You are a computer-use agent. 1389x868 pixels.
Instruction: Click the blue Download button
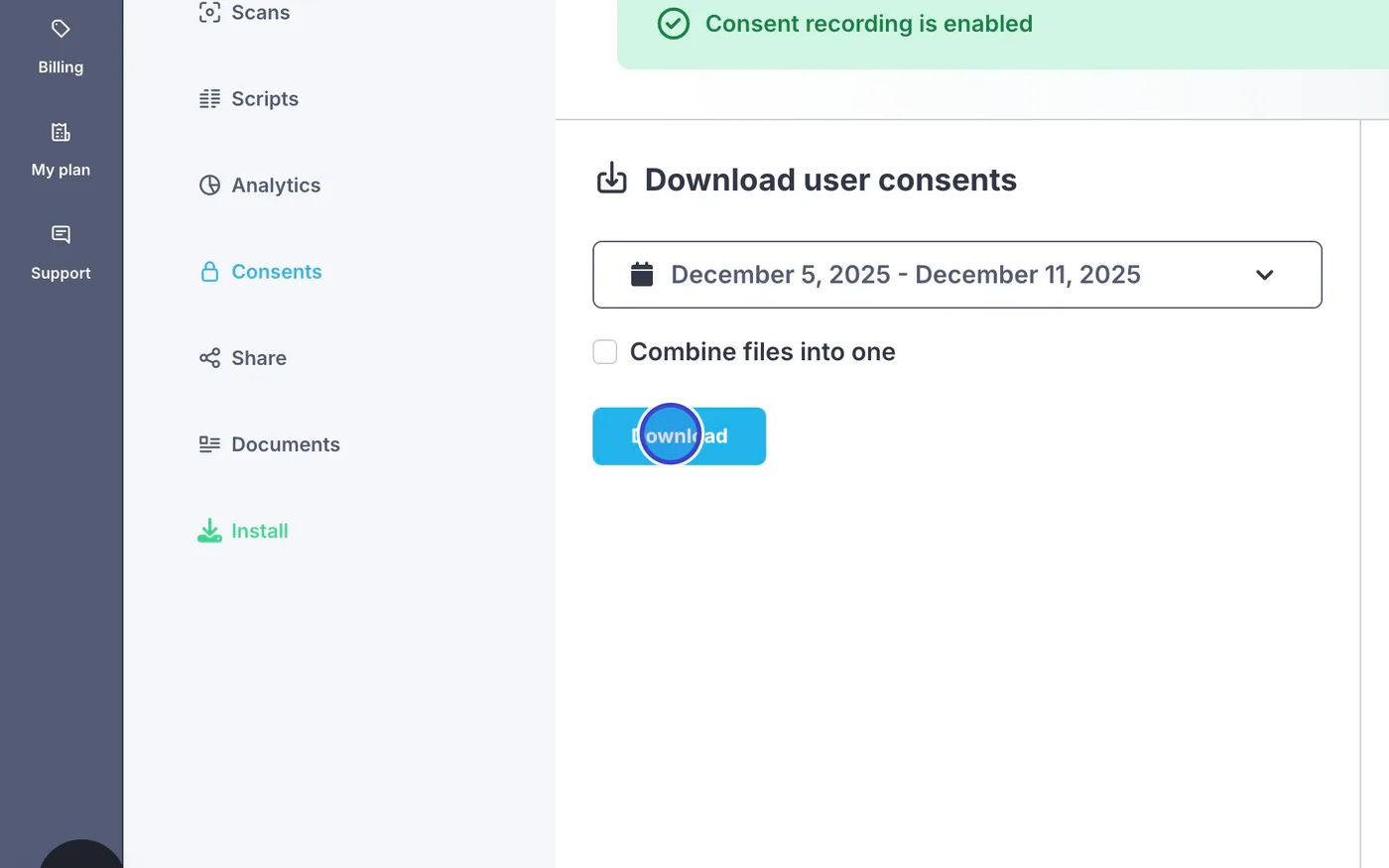(x=680, y=436)
